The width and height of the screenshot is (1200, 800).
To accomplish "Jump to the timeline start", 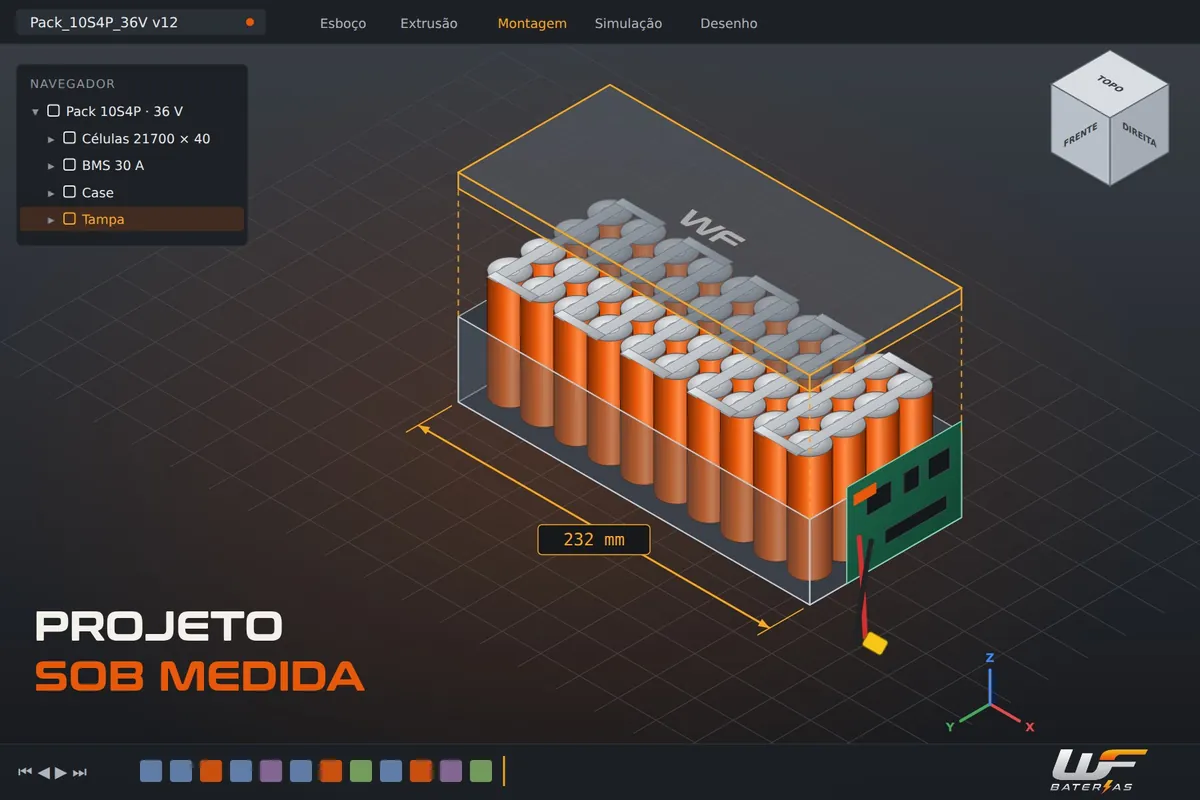I will pyautogui.click(x=25, y=772).
